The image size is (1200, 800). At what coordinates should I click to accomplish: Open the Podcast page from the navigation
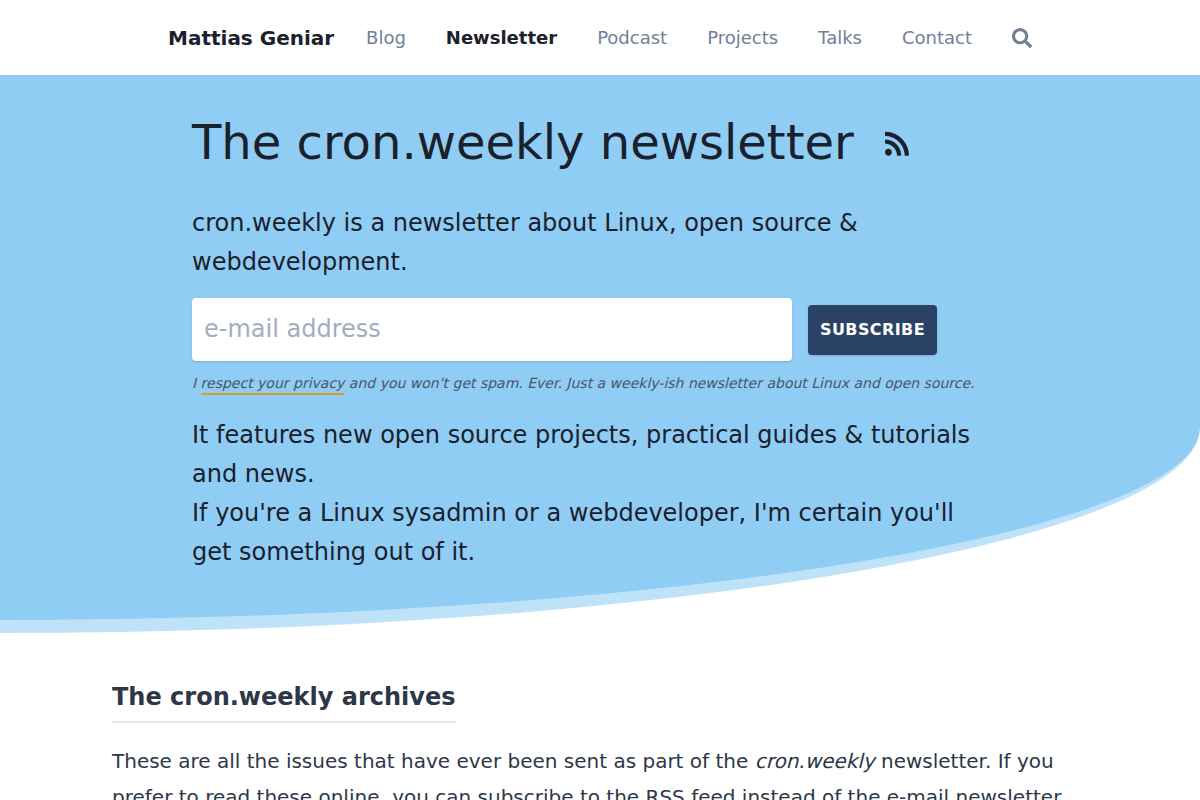pos(631,37)
